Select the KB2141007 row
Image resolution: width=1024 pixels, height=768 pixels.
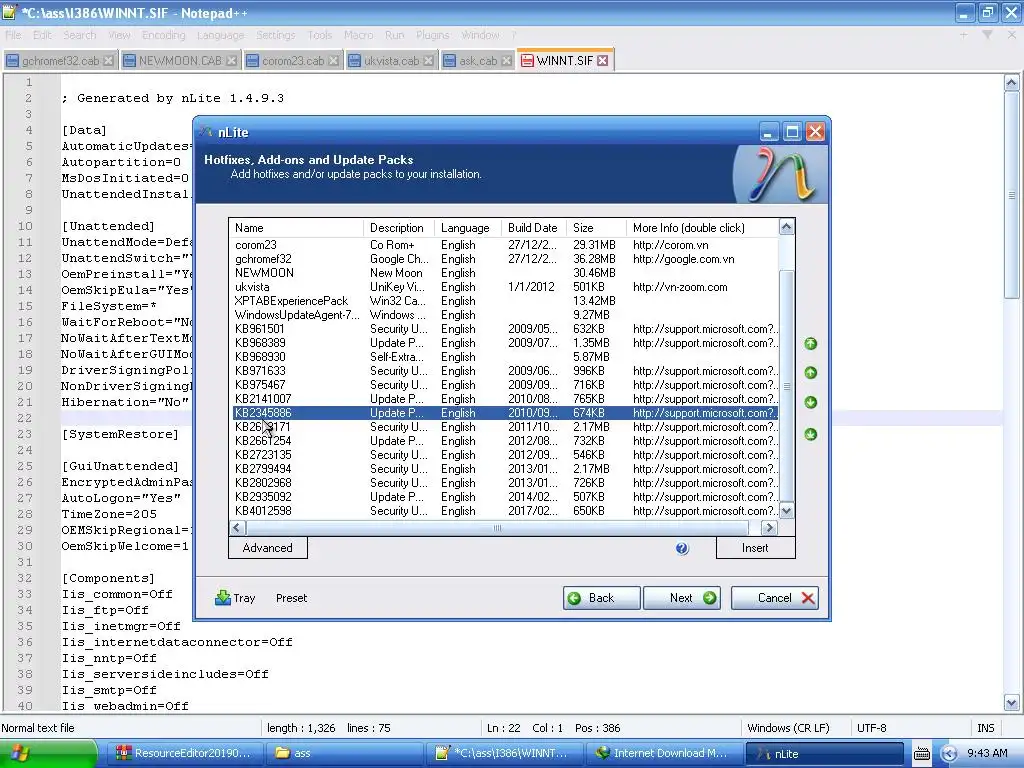tap(505, 399)
